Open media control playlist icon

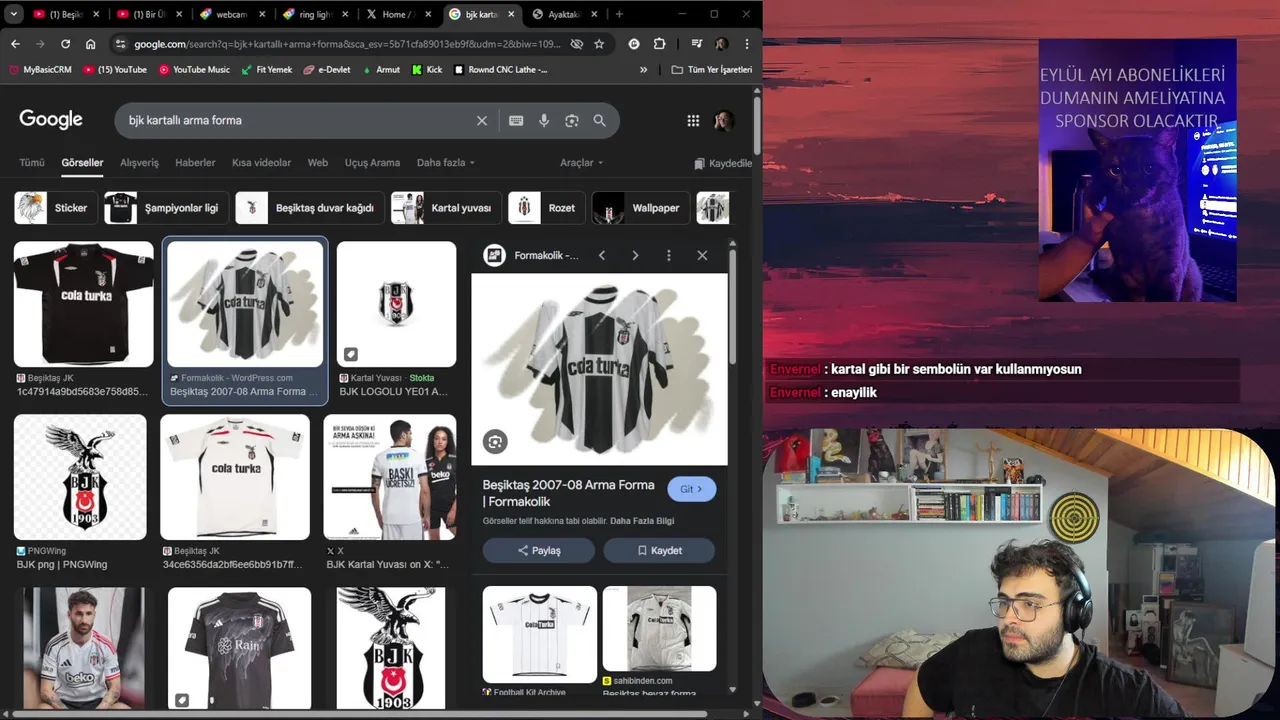697,44
